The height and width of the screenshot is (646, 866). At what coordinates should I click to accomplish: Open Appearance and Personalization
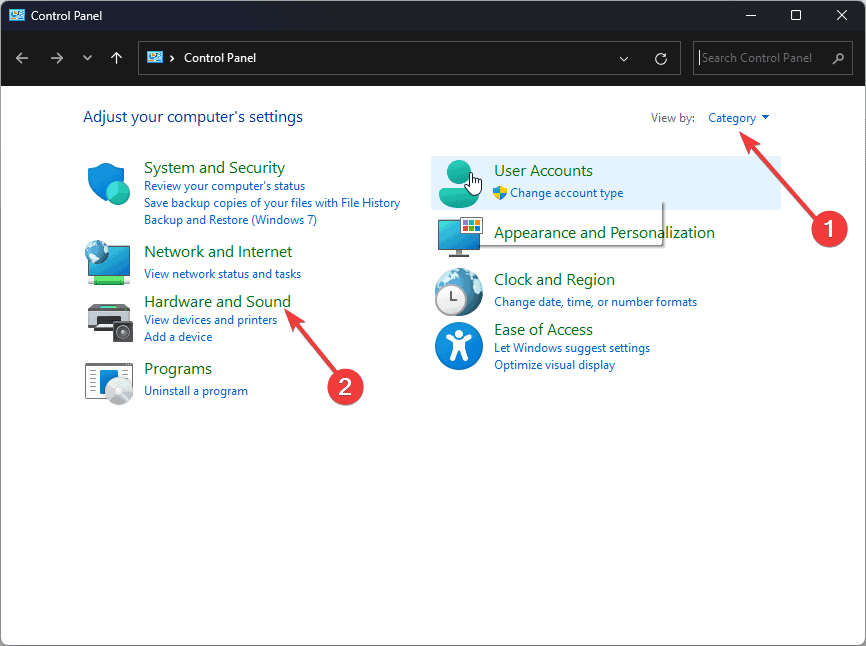[604, 233]
